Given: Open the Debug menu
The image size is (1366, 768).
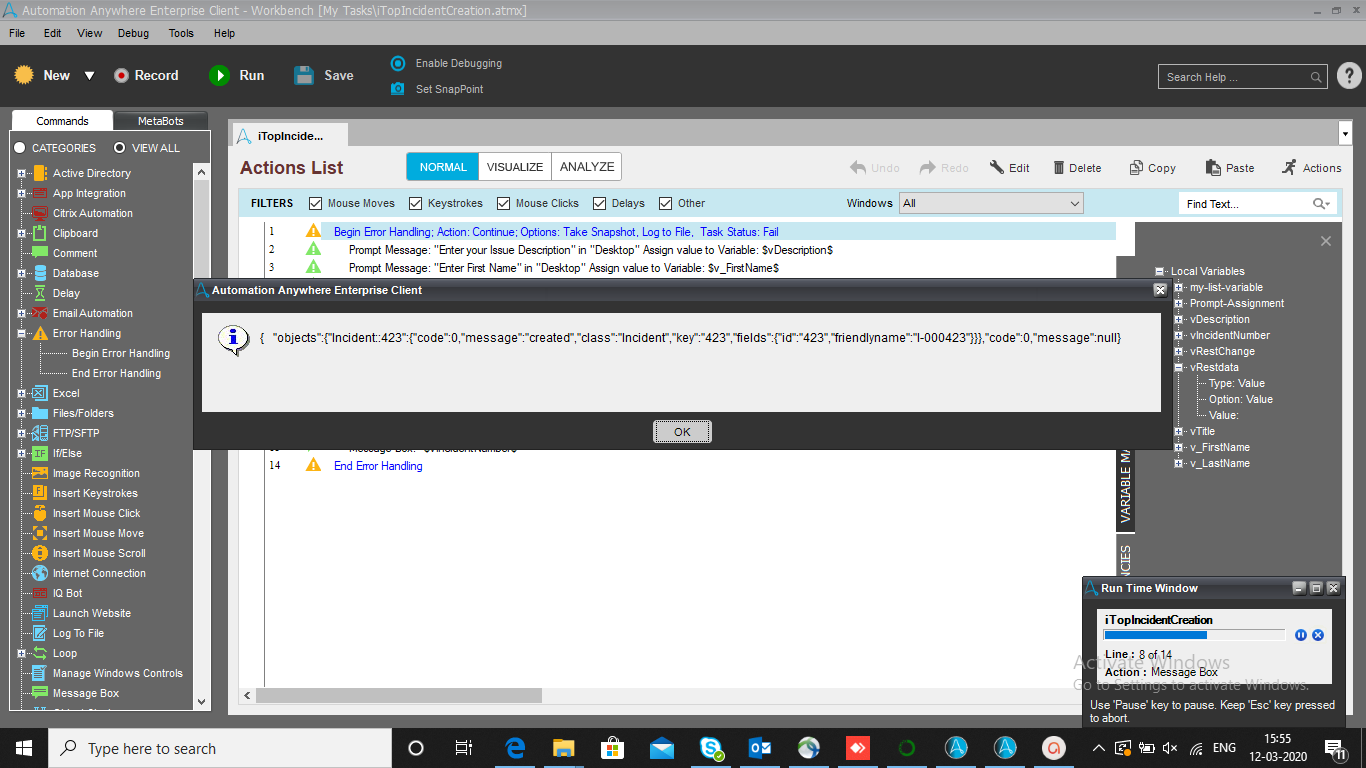Looking at the screenshot, I should [133, 33].
